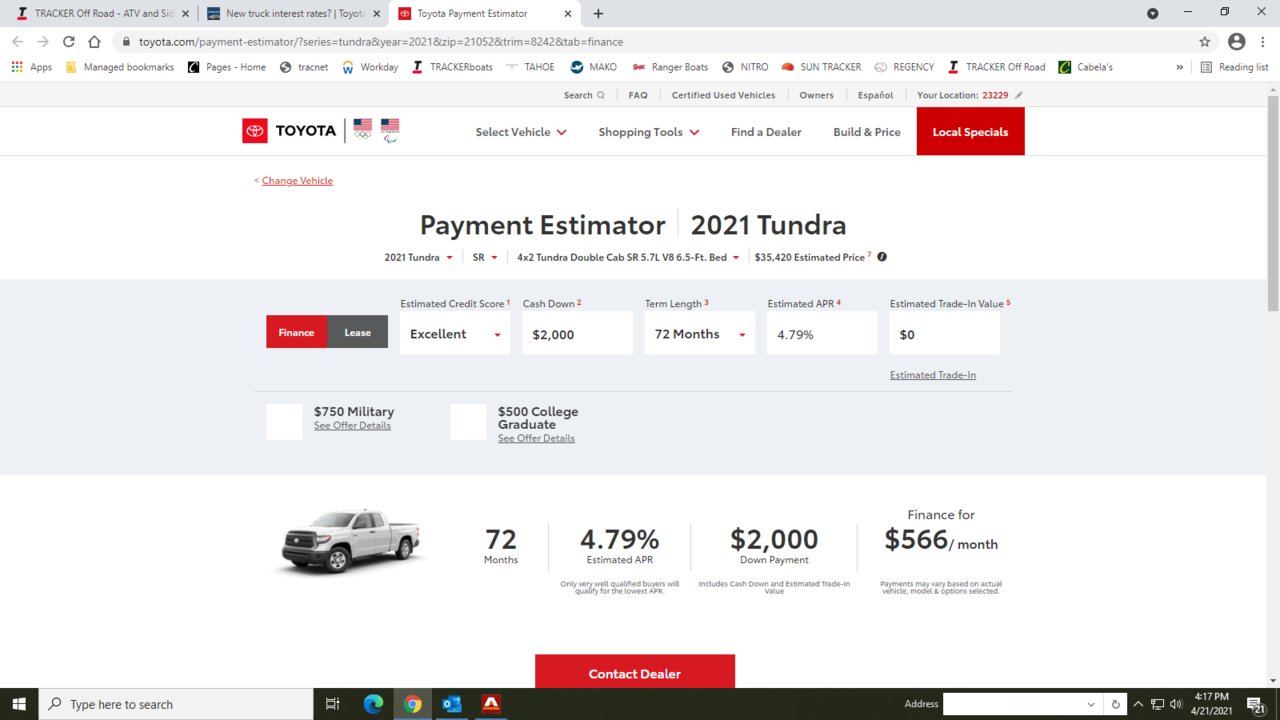Open Windows notification center

(x=1256, y=705)
